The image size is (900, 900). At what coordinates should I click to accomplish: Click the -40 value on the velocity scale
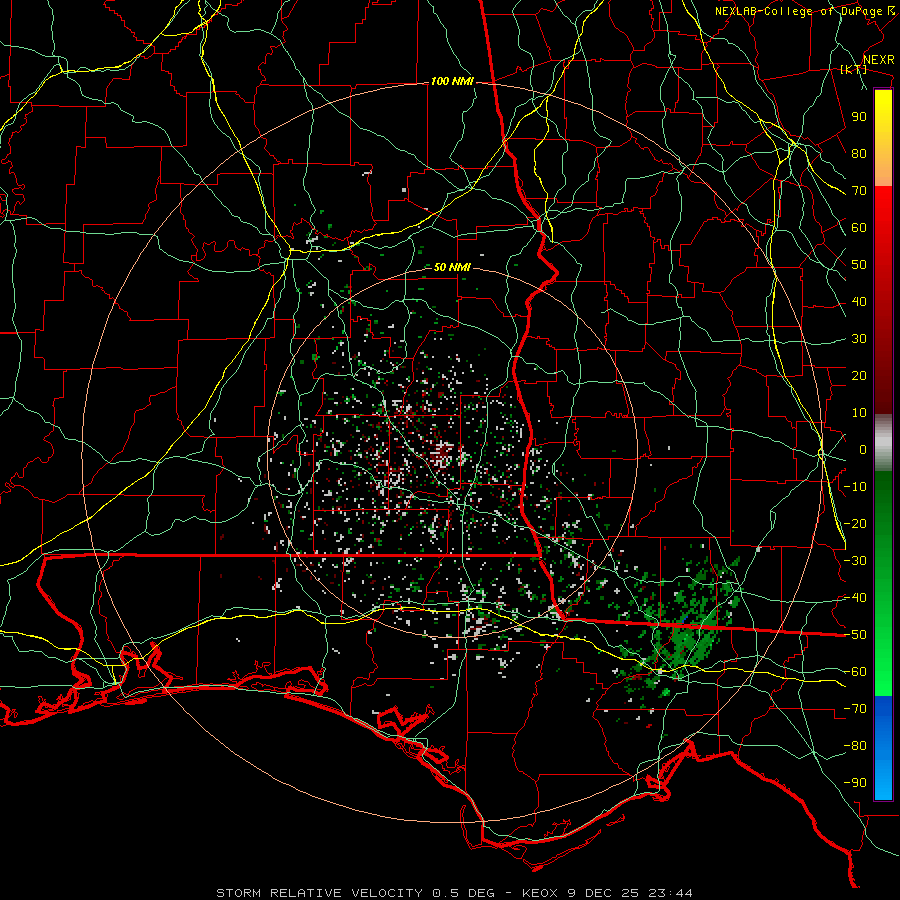(855, 598)
